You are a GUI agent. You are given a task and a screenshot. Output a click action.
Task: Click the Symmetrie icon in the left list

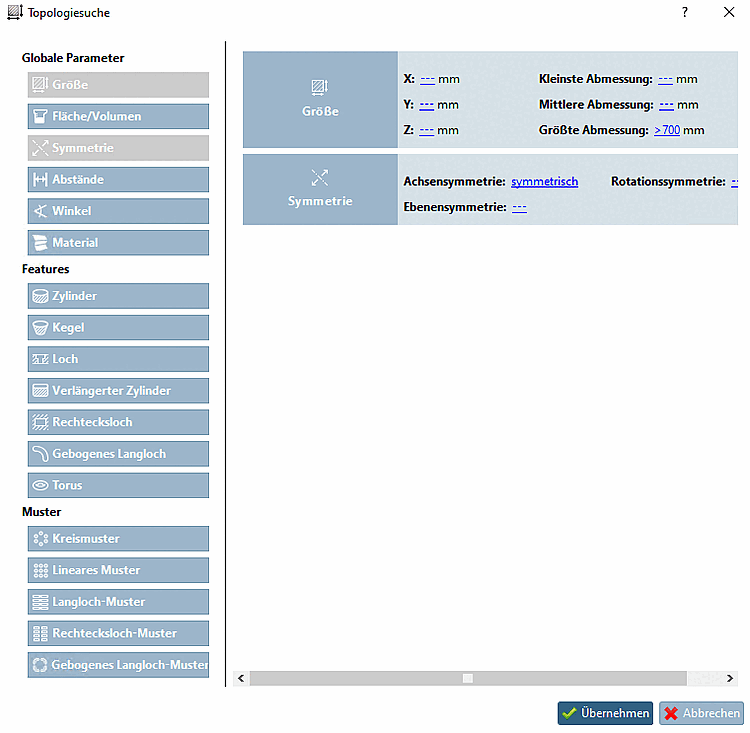pos(40,148)
